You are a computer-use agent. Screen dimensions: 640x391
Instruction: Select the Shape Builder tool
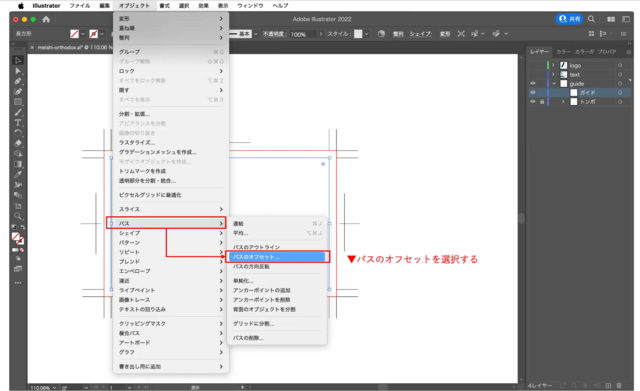tap(18, 154)
